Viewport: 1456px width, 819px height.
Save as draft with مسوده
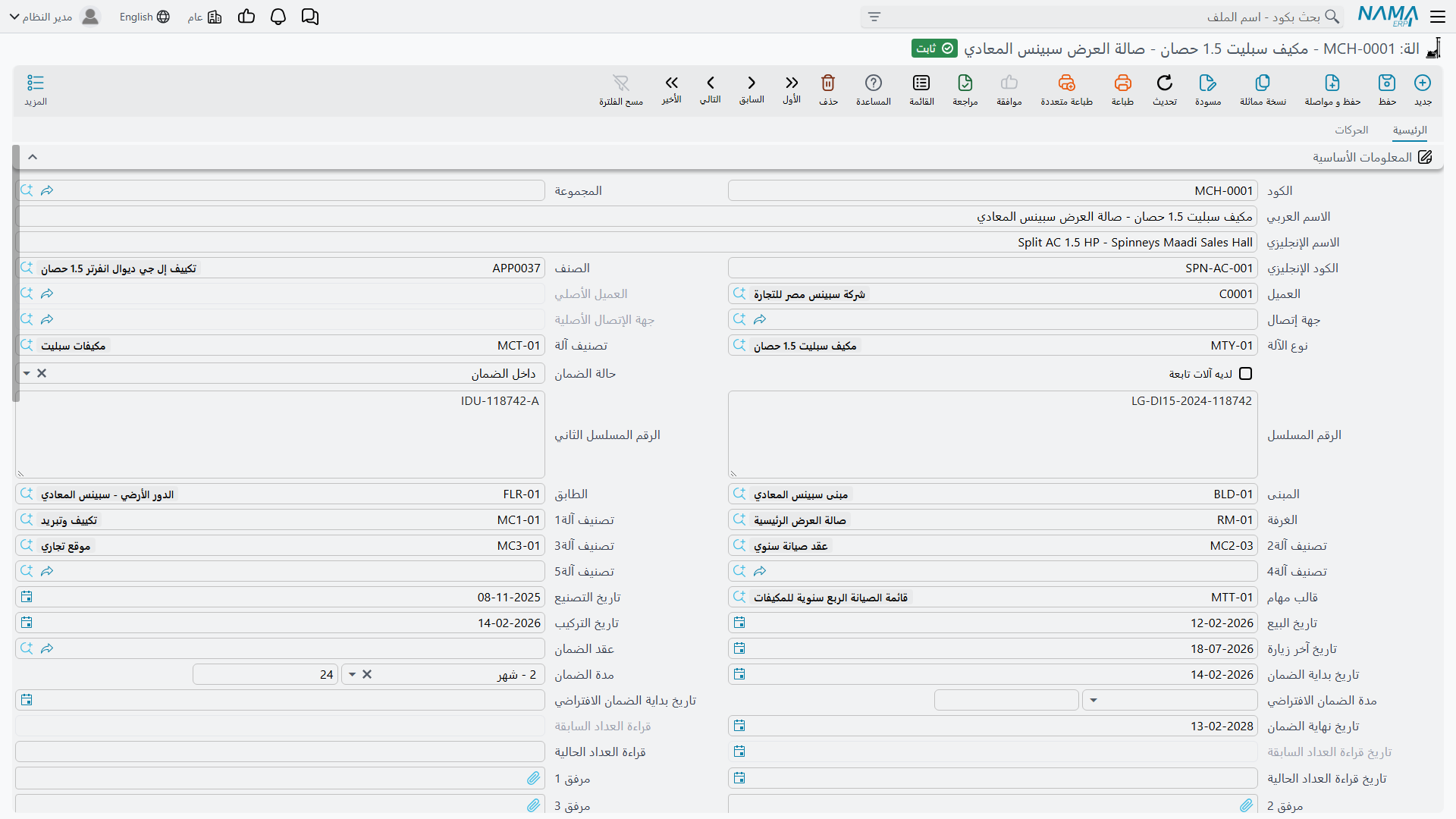point(1208,89)
